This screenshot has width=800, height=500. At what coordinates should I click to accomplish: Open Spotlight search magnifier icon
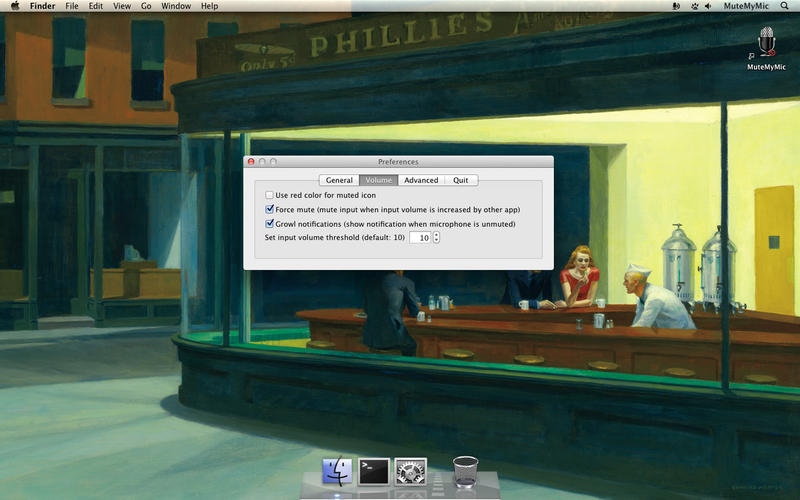point(784,6)
